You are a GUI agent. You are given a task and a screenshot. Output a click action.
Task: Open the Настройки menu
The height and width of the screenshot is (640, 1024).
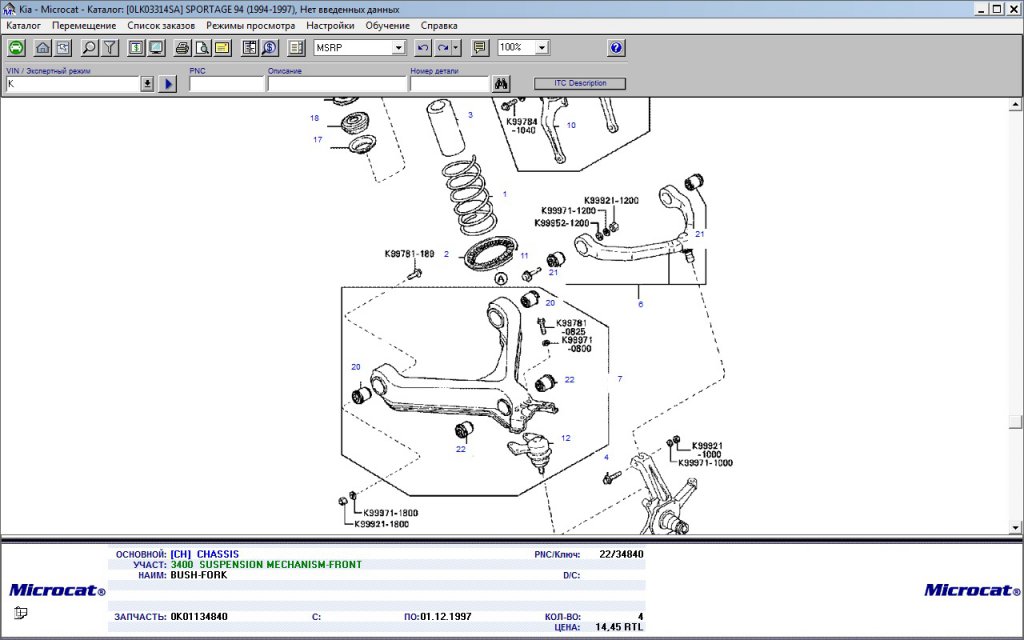[330, 25]
